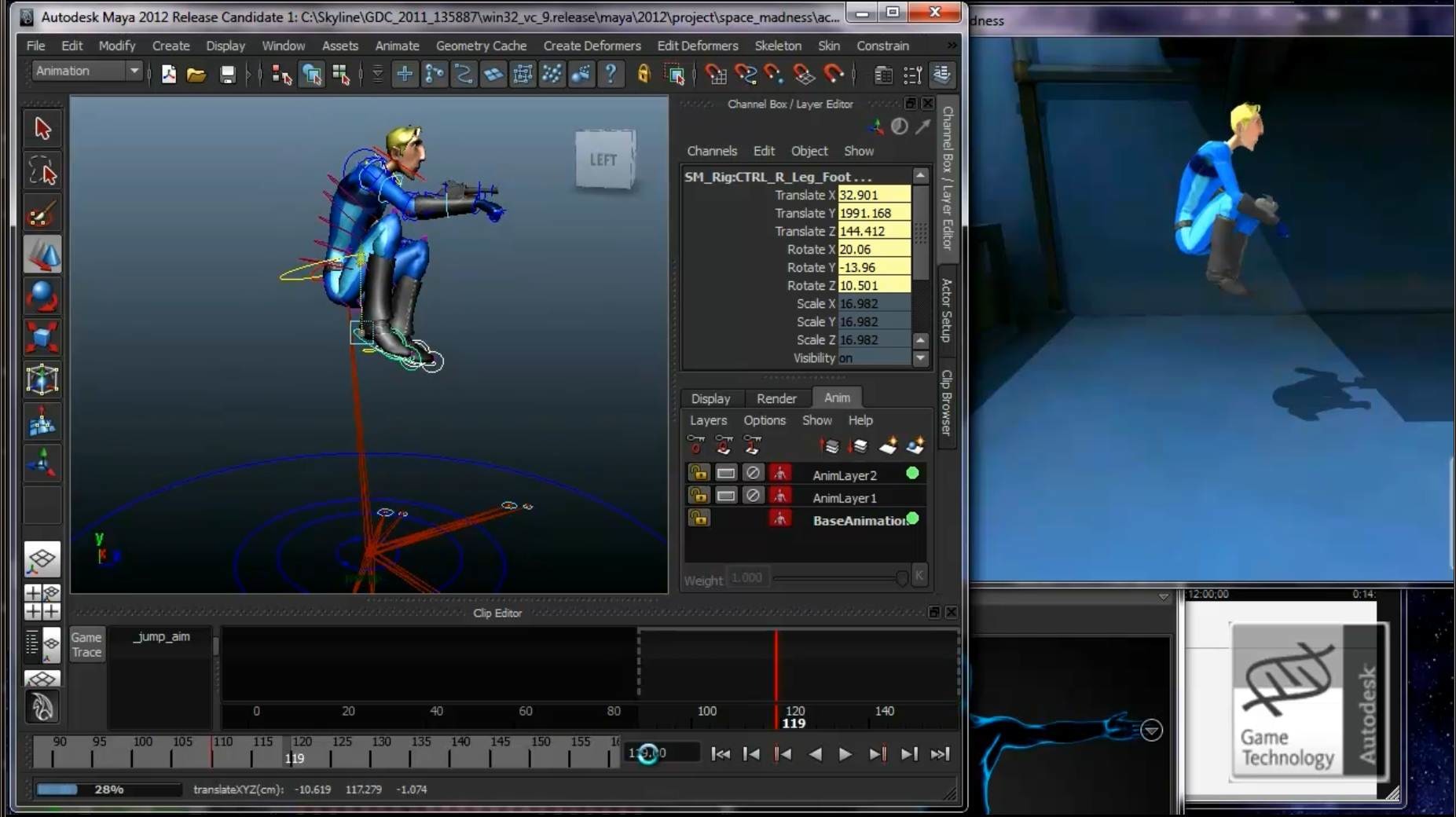1456x817 pixels.
Task: Enable Snap to curves magnet
Action: (x=745, y=74)
